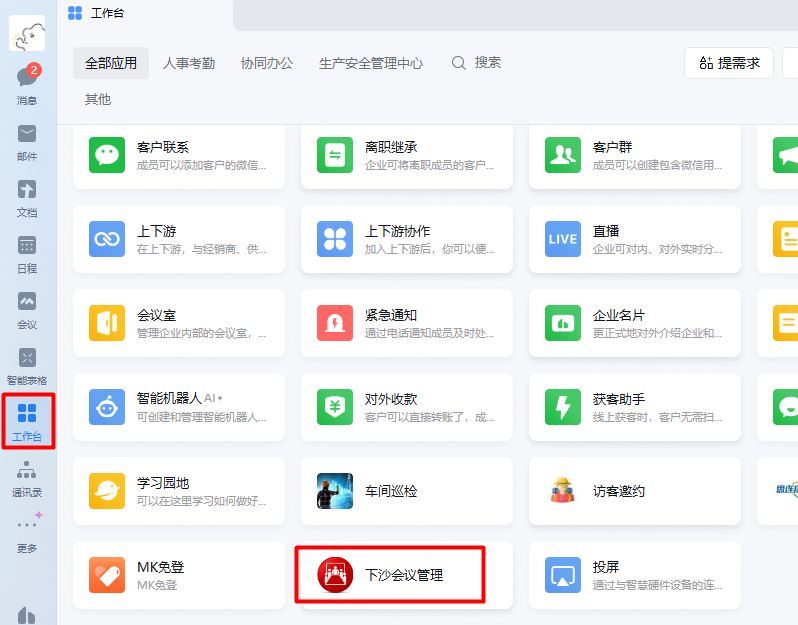Screen dimensions: 798x625
Task: Switch to the 协同办公 tab
Action: click(267, 63)
